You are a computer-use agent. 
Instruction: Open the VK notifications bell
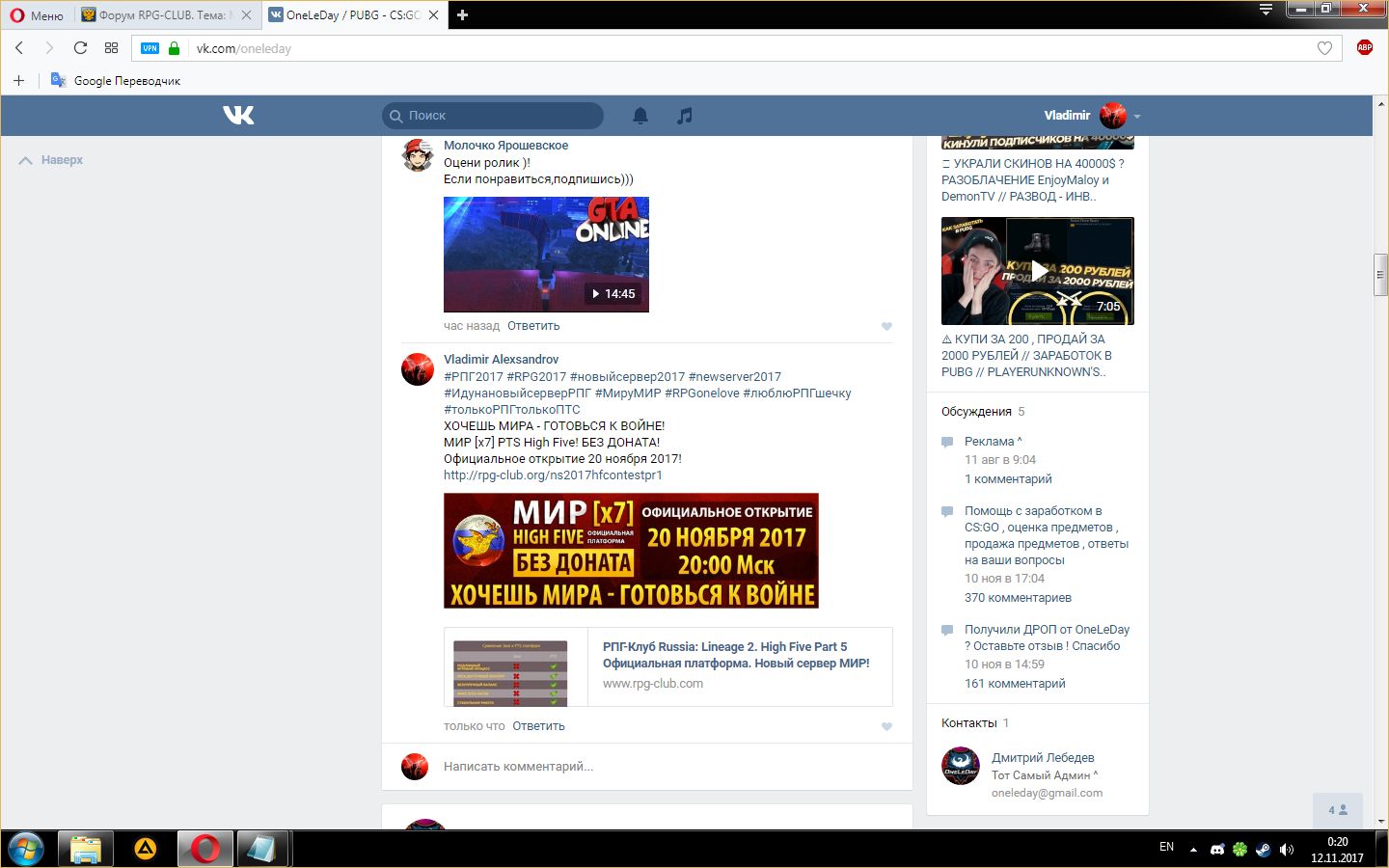pyautogui.click(x=640, y=116)
